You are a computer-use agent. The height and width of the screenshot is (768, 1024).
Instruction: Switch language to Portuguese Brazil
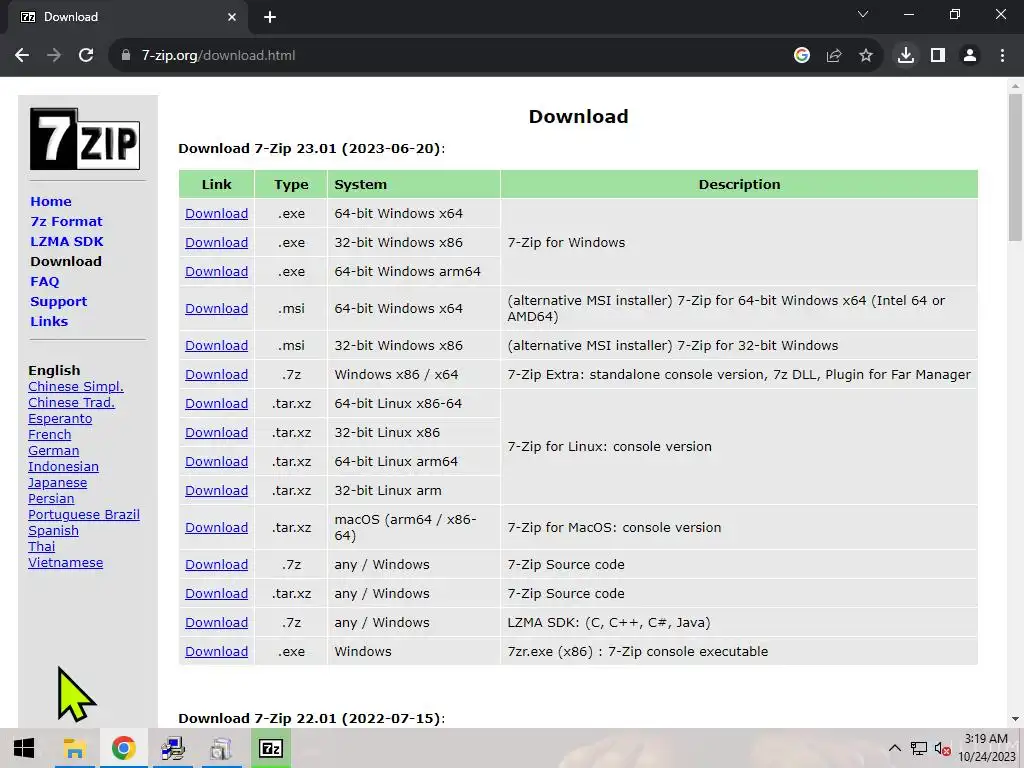pos(84,515)
